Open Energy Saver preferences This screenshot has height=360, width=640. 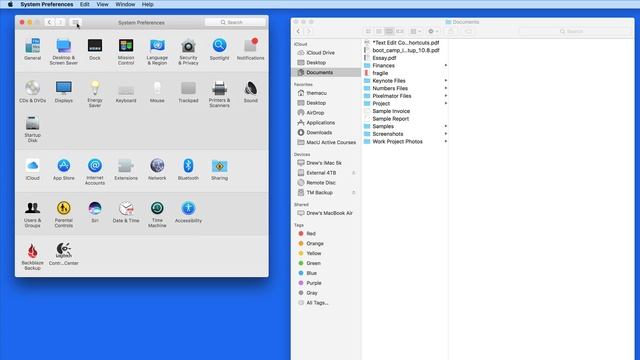point(95,94)
